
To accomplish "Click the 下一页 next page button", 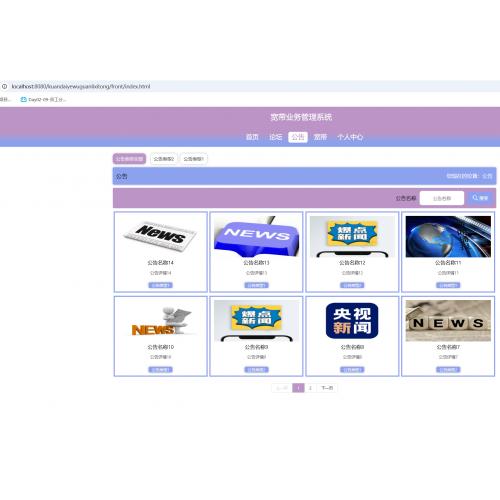I will click(x=327, y=388).
